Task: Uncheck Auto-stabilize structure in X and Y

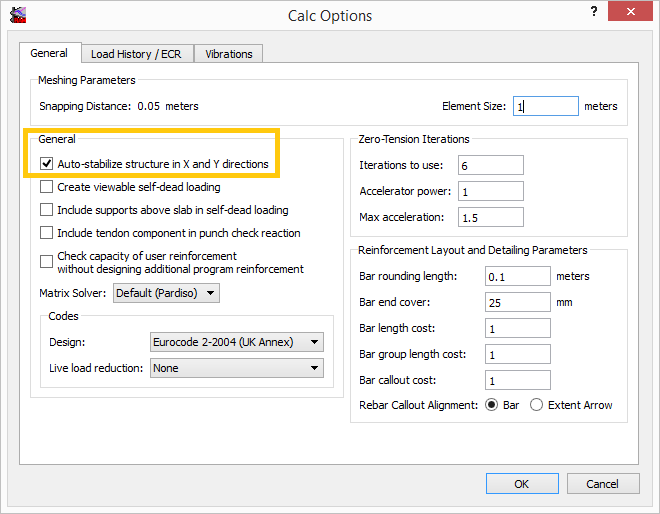Action: [46, 163]
